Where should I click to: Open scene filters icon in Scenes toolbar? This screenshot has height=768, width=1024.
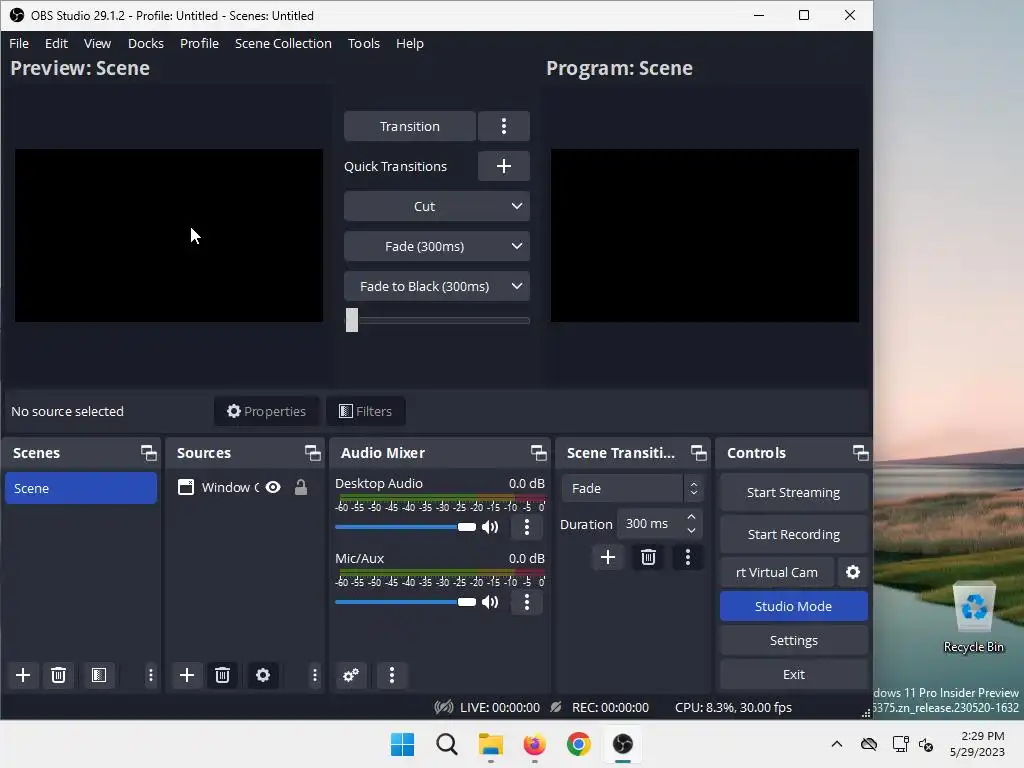(x=99, y=675)
